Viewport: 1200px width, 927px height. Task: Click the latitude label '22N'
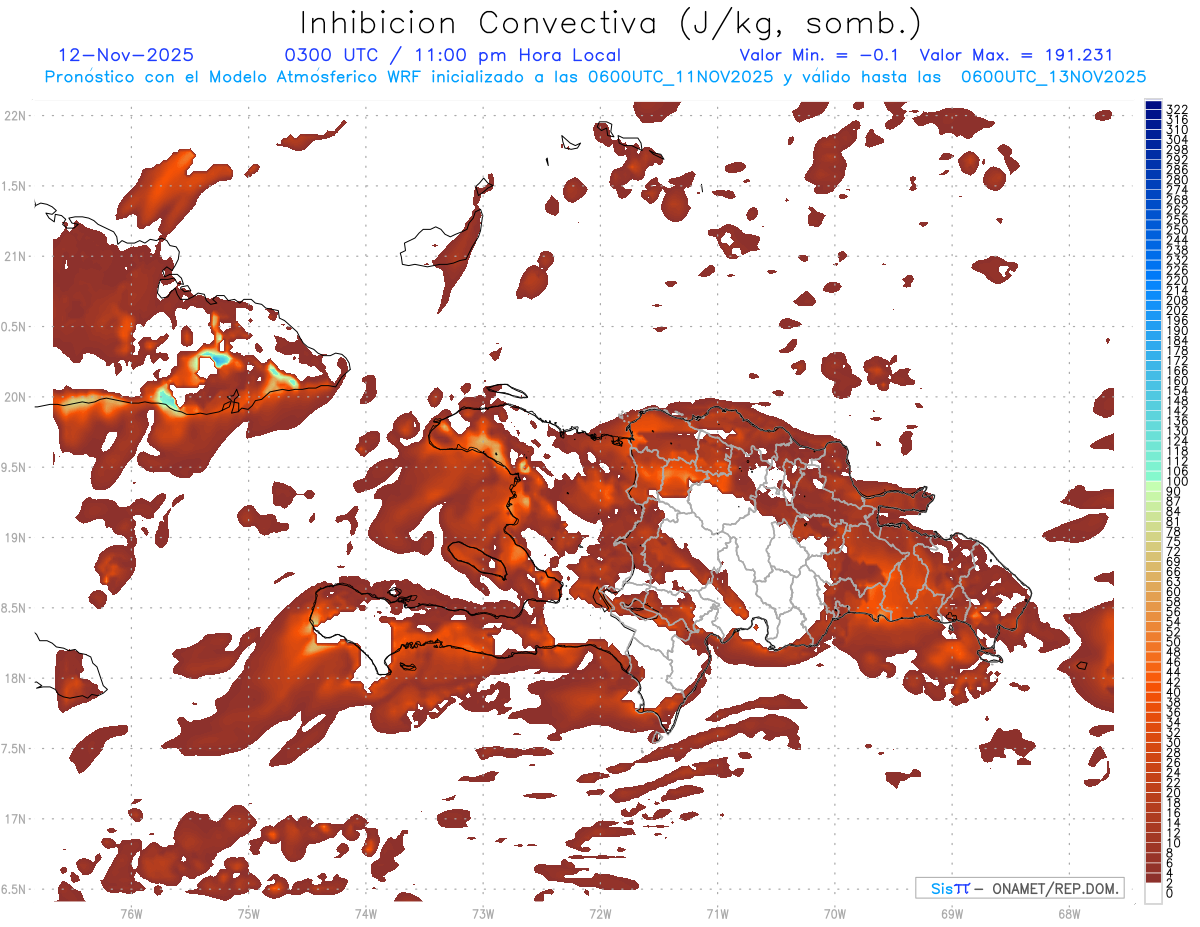tap(15, 115)
